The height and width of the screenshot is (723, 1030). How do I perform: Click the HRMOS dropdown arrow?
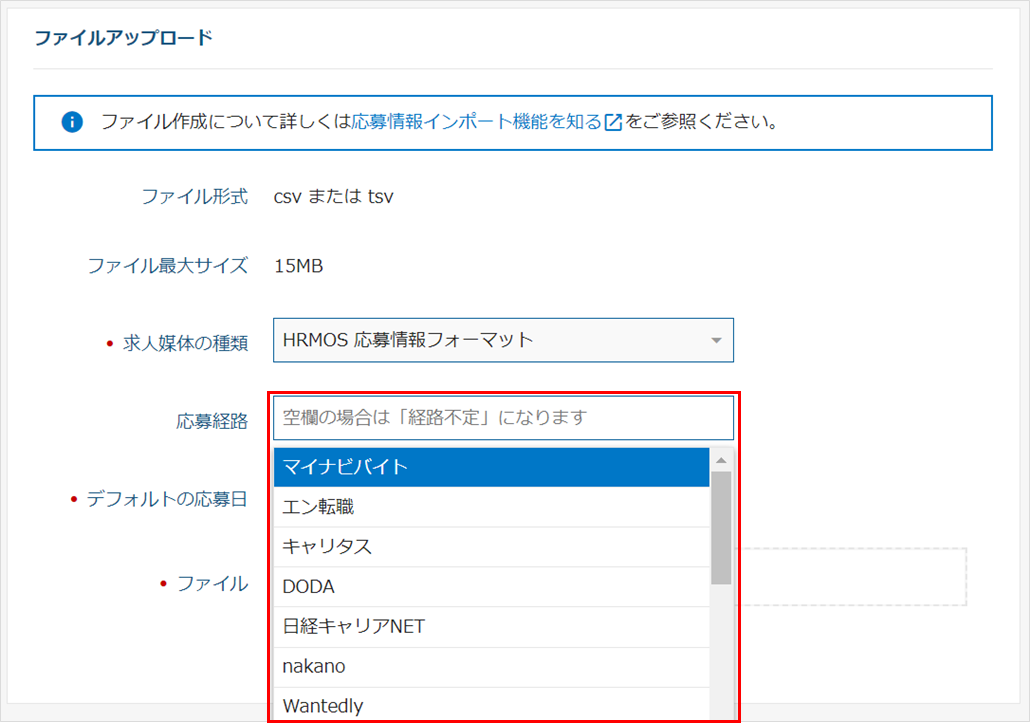[716, 340]
